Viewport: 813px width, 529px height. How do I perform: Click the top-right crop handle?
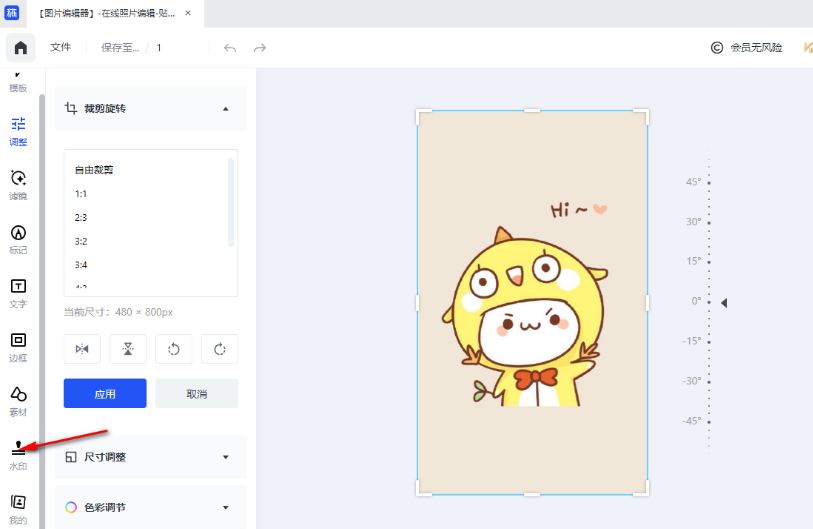[642, 116]
